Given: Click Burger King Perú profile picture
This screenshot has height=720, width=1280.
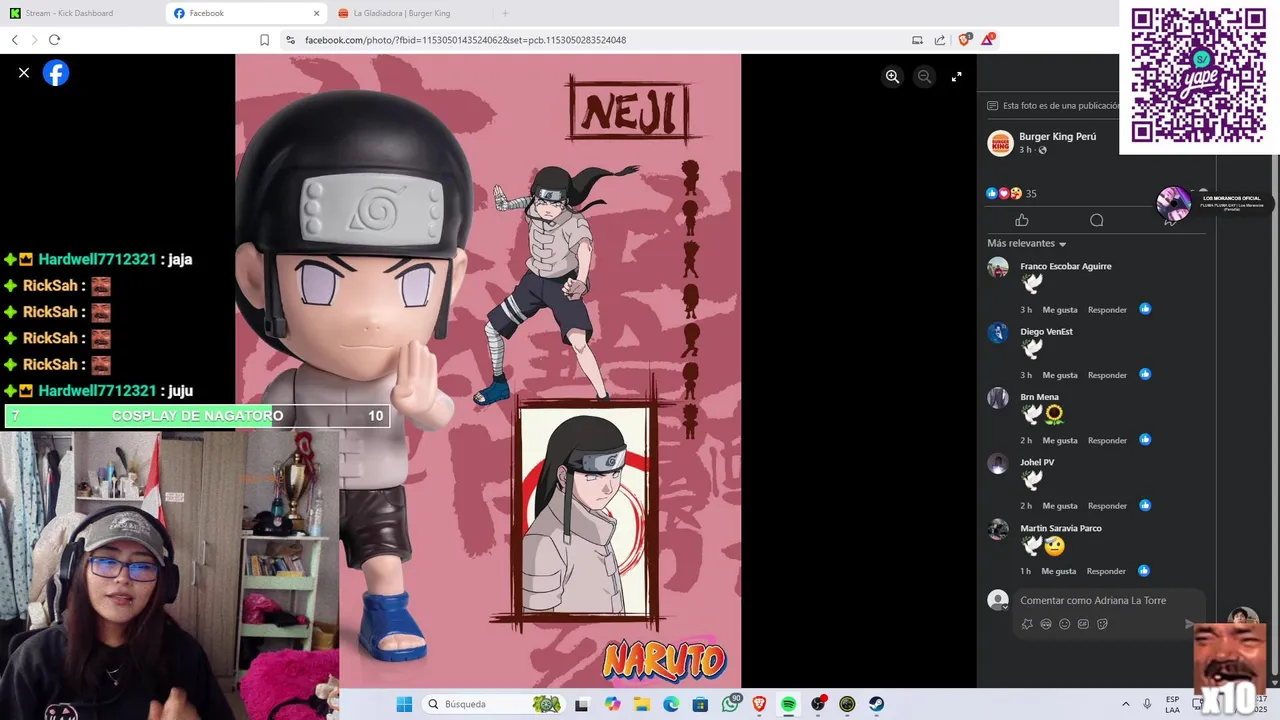Looking at the screenshot, I should 1000,143.
